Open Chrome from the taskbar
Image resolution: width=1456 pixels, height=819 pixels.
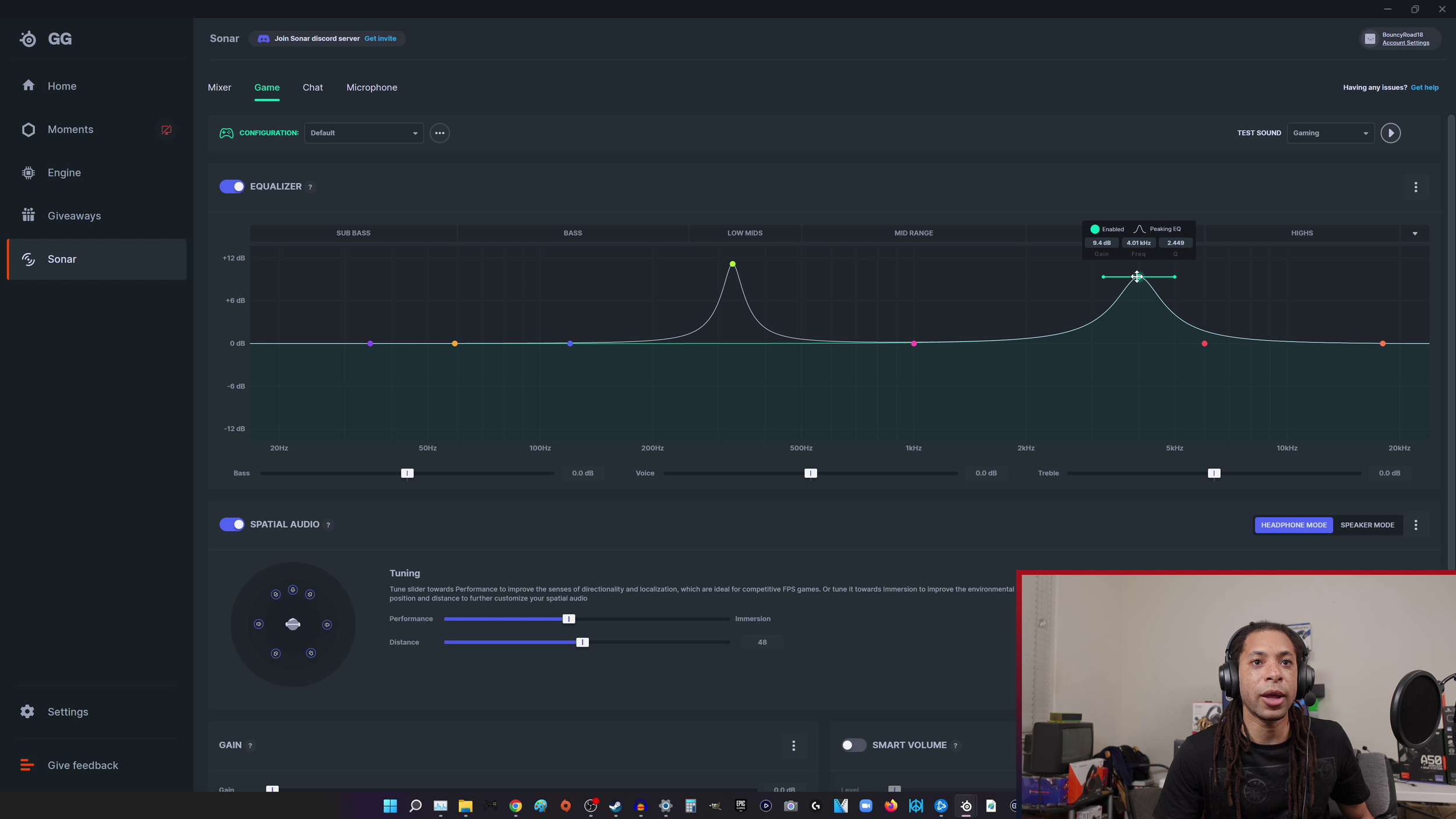coord(515,806)
